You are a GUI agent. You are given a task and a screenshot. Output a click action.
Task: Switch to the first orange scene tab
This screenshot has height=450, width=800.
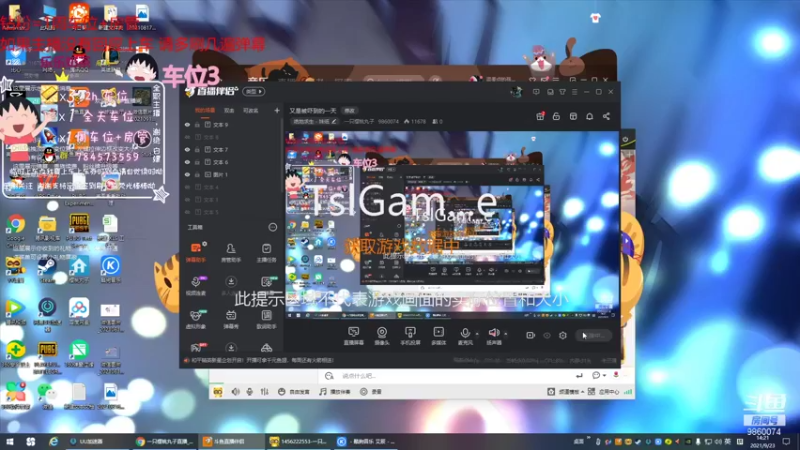pyautogui.click(x=205, y=110)
